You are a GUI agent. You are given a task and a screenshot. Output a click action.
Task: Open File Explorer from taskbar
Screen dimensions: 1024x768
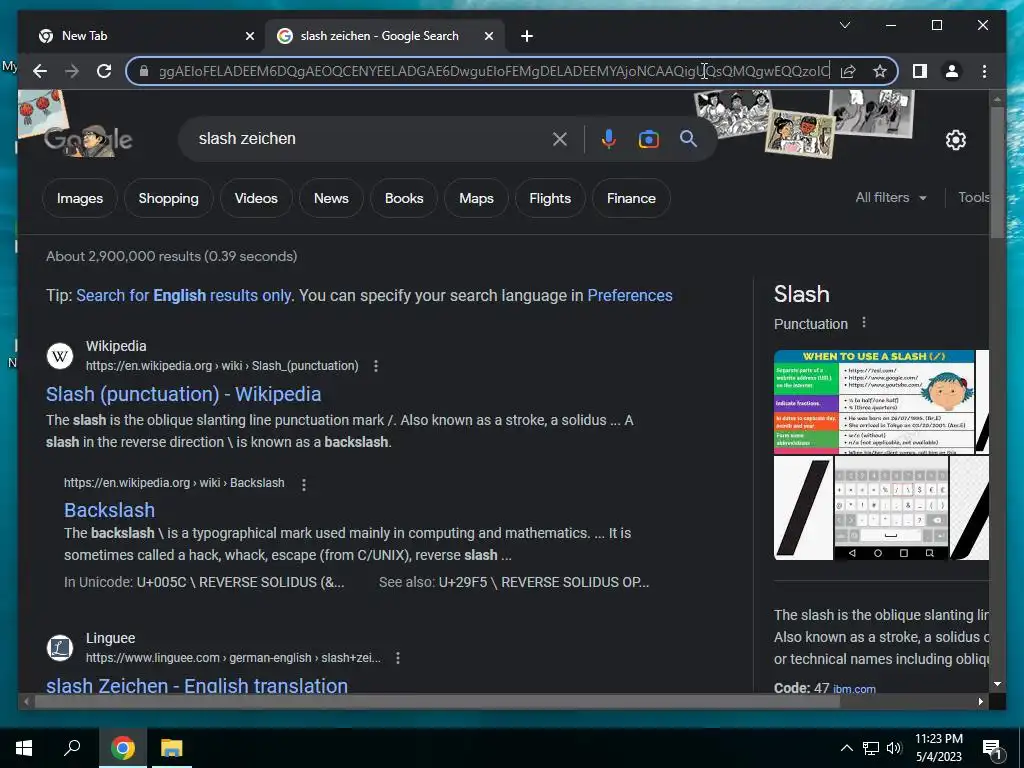pyautogui.click(x=172, y=748)
